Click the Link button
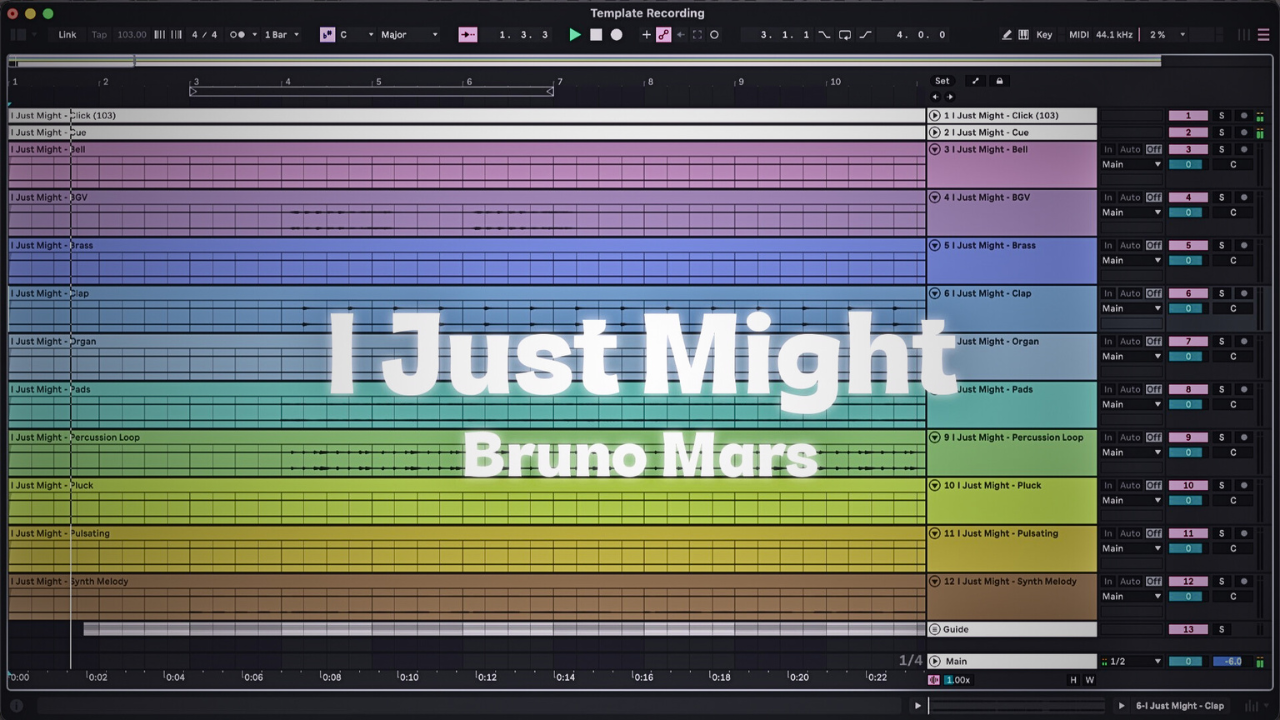 67,35
